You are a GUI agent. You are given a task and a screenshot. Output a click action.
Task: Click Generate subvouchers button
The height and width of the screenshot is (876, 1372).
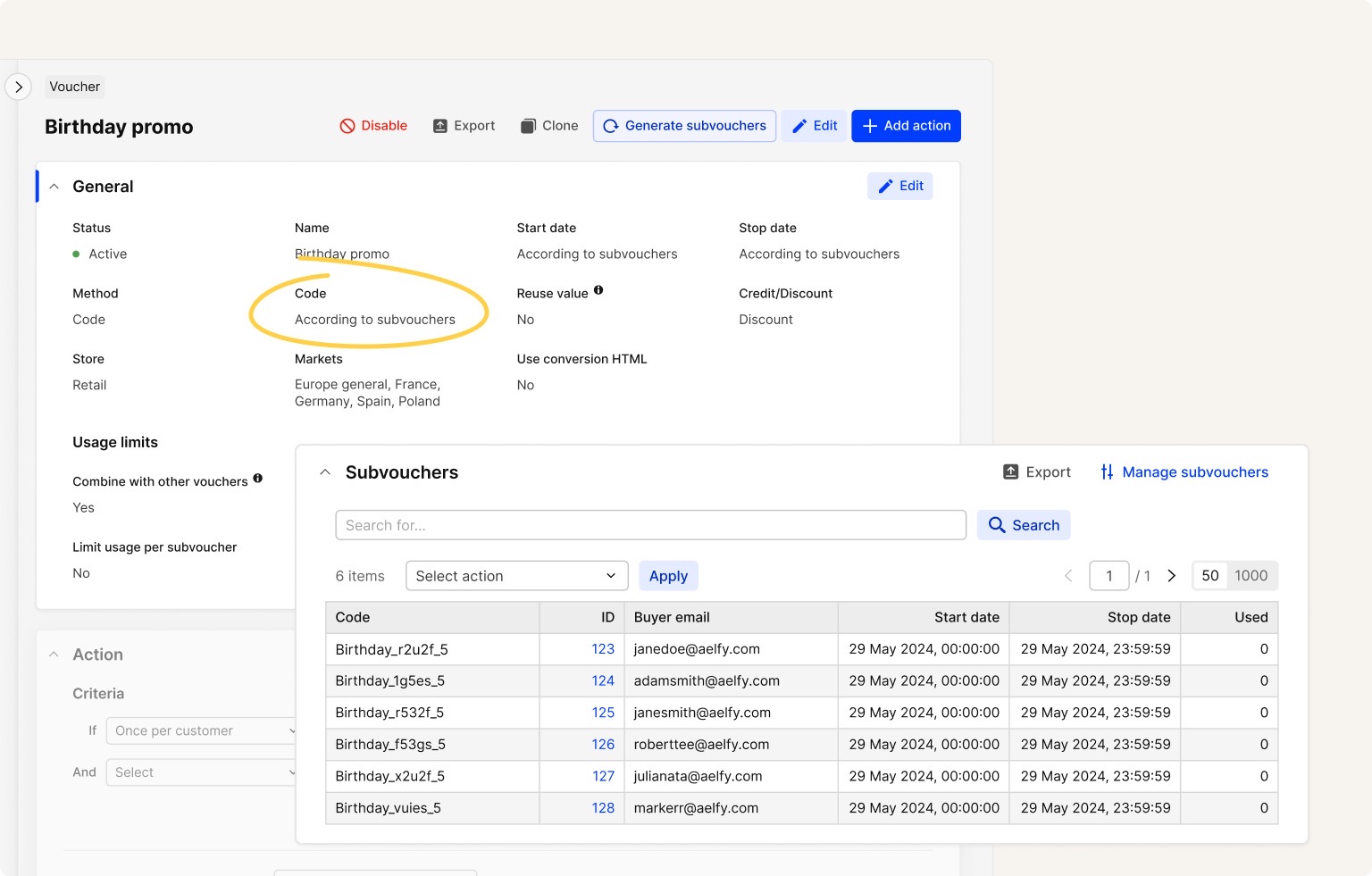(684, 126)
